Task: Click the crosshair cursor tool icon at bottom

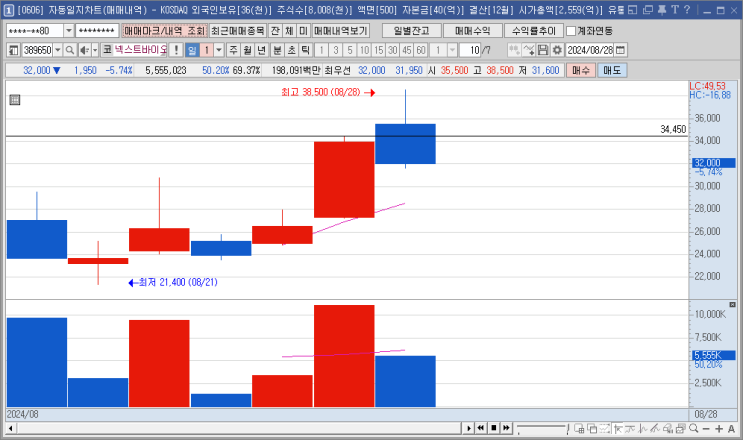Action: [x=617, y=429]
